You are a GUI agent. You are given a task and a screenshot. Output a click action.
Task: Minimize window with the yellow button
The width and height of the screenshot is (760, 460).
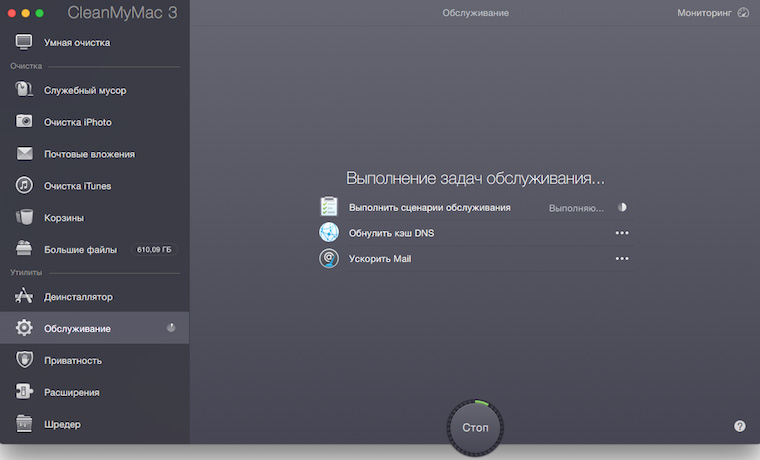coord(26,13)
